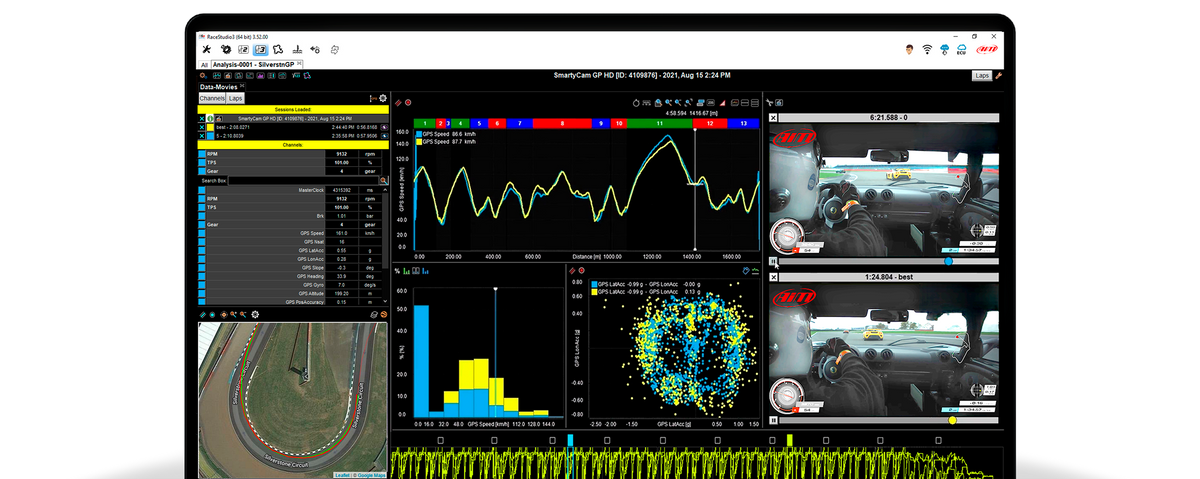Image resolution: width=1200 pixels, height=479 pixels.
Task: Tick the checkbox after the cyan timeline marker
Action: pos(607,440)
